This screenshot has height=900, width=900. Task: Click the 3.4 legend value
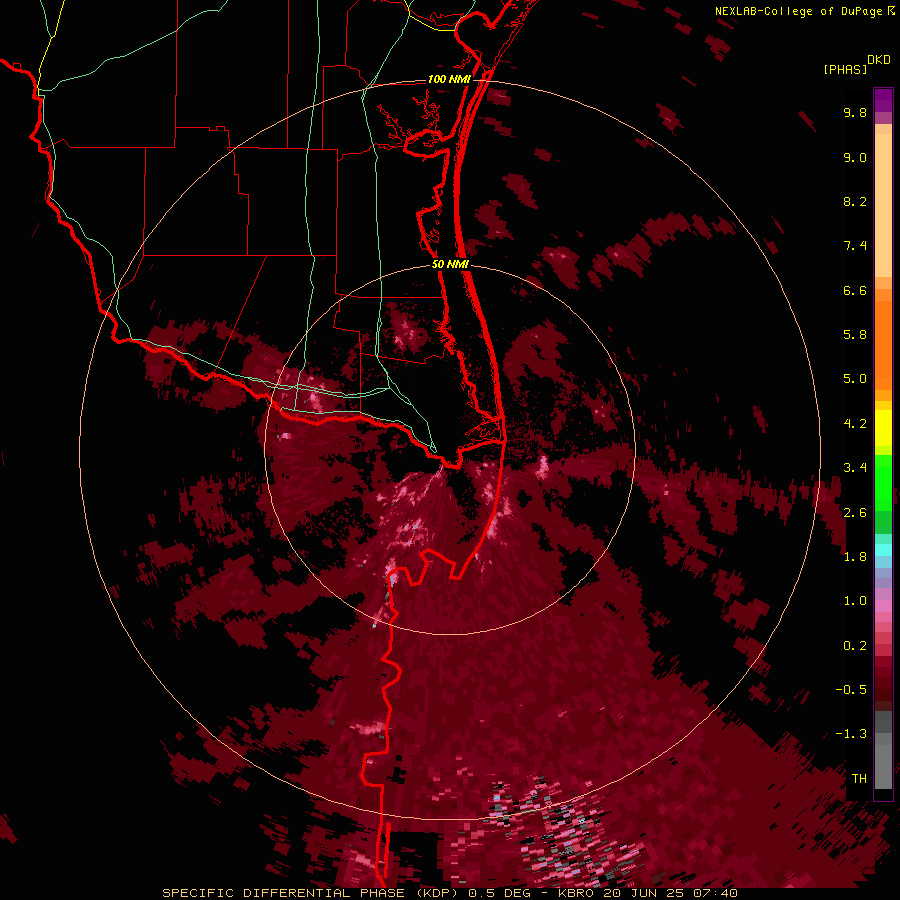[855, 468]
